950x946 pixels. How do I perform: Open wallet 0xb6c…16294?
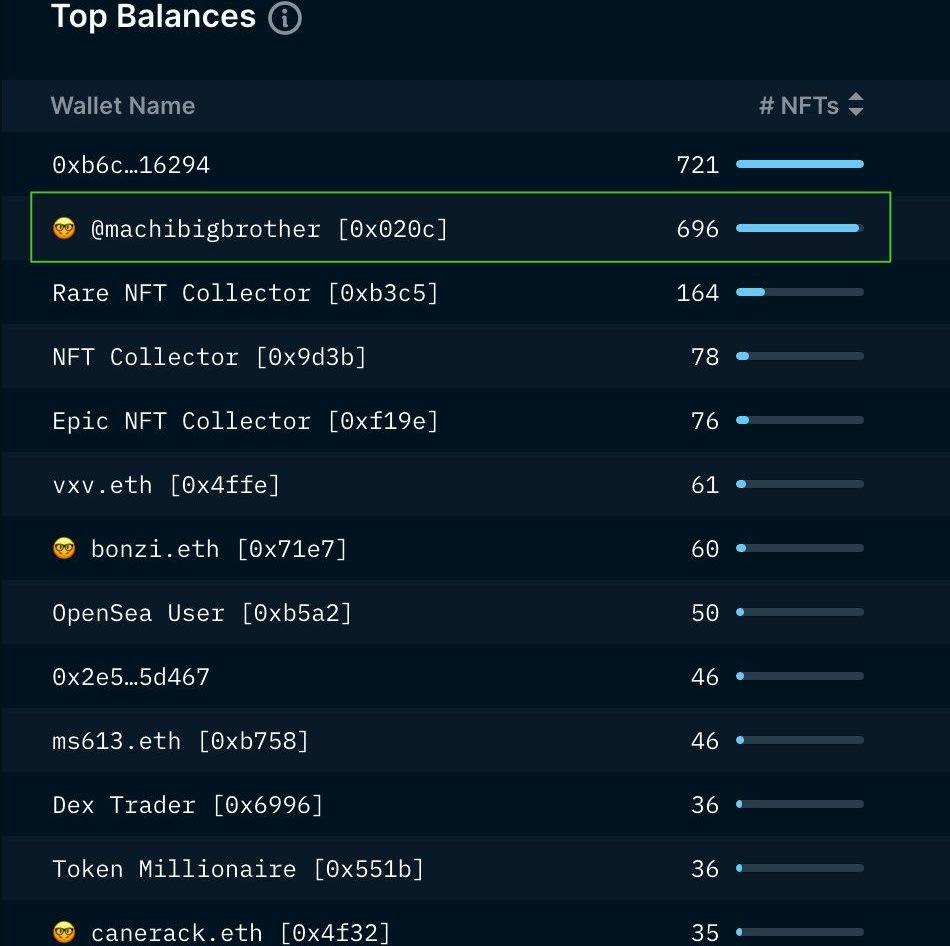(x=131, y=165)
